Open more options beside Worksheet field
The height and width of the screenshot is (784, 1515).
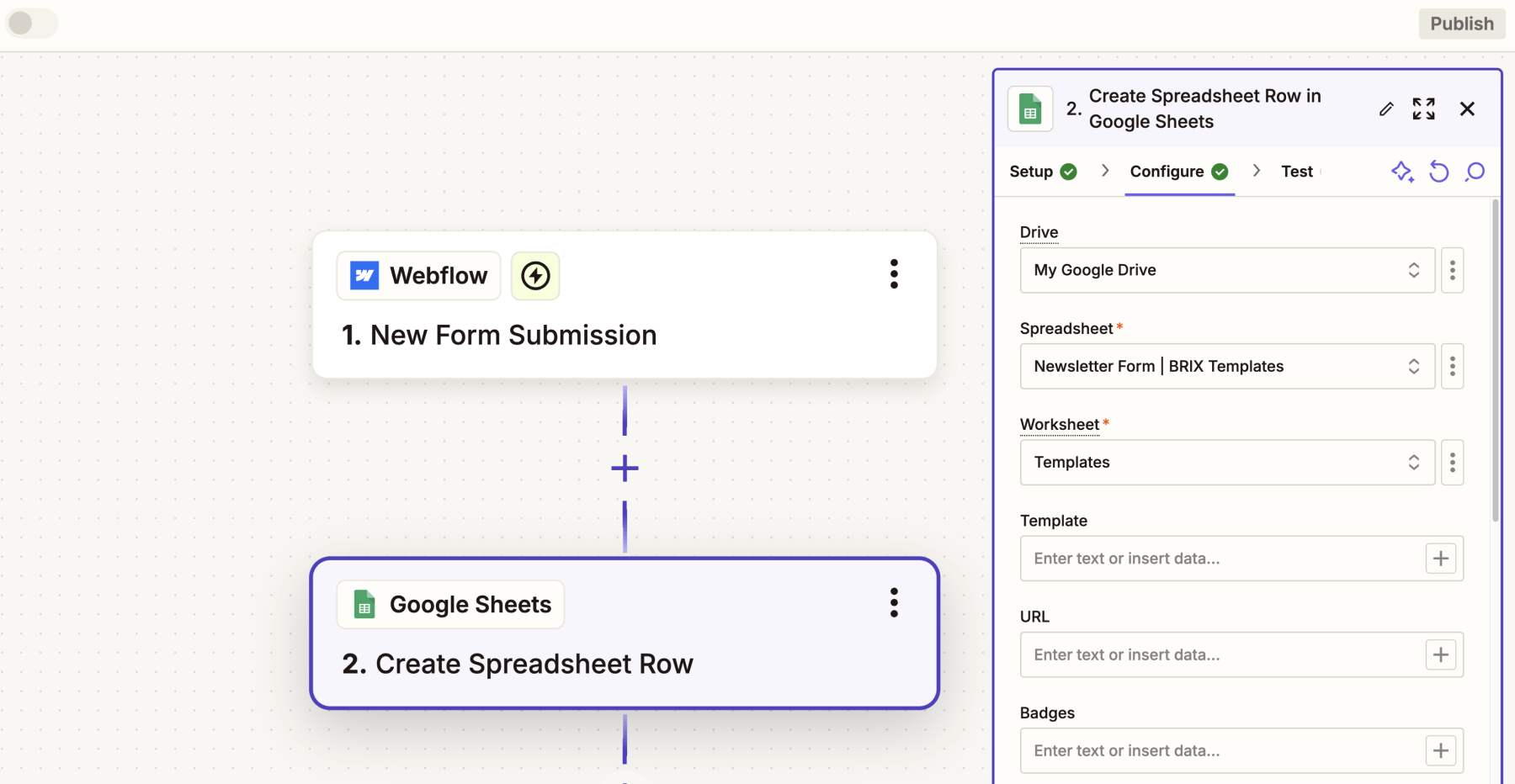tap(1452, 462)
